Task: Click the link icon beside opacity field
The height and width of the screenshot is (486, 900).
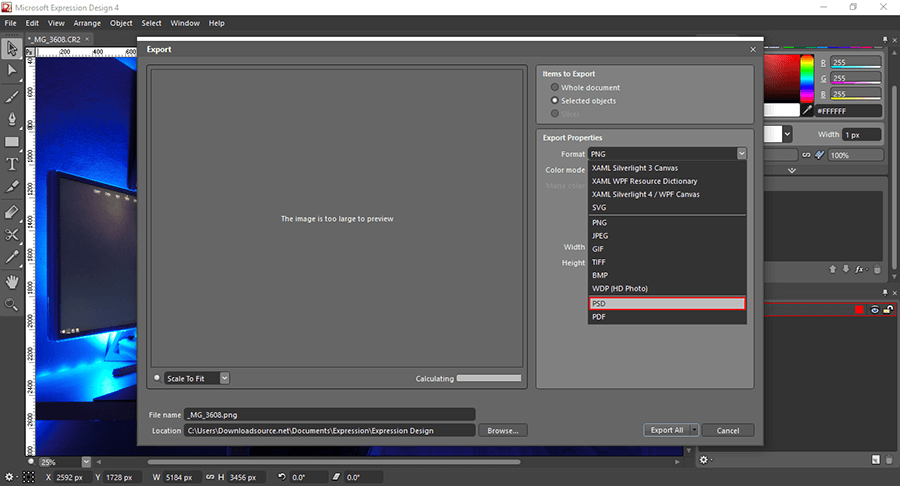Action: point(806,155)
